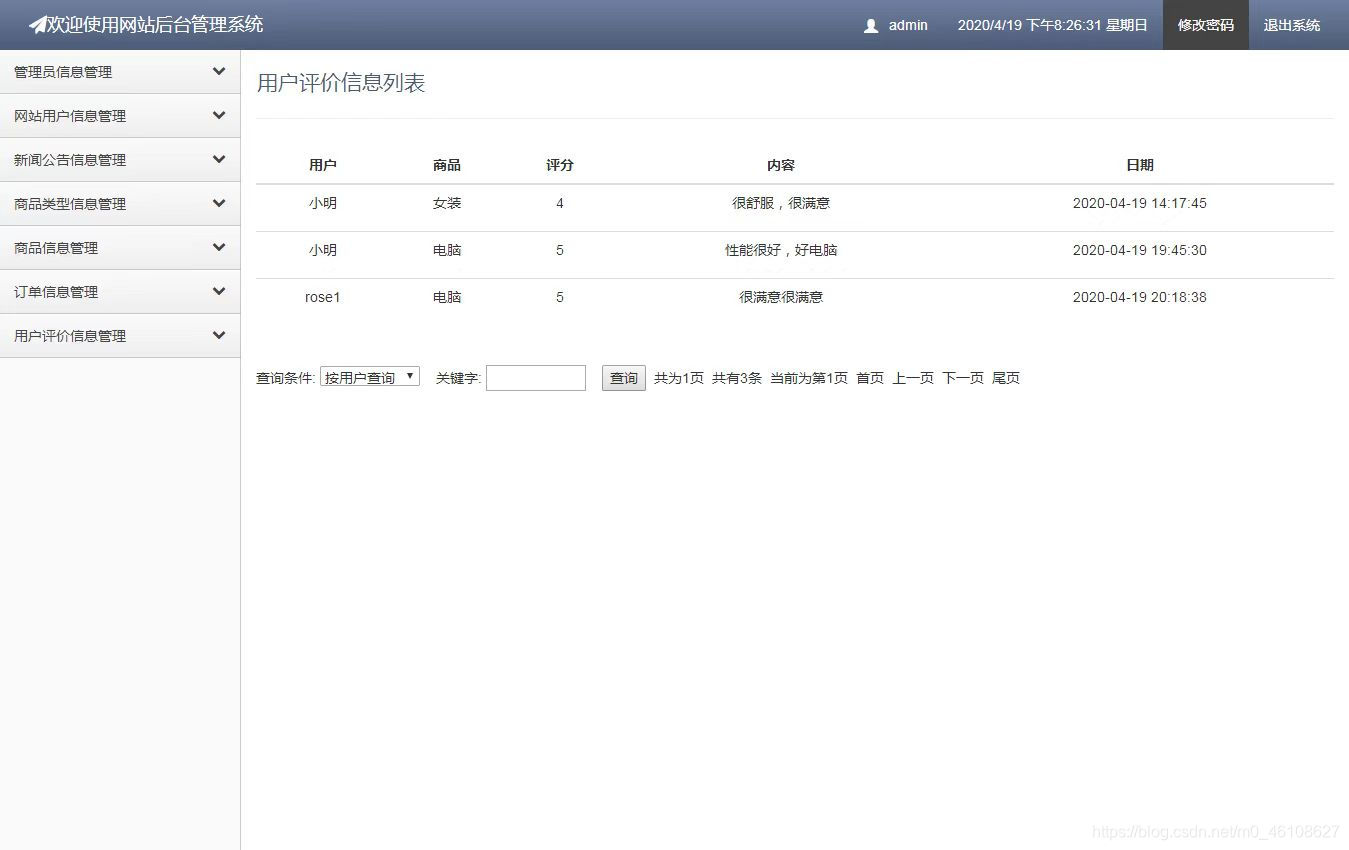
Task: Click 共为1页 total pages text
Action: [x=679, y=378]
